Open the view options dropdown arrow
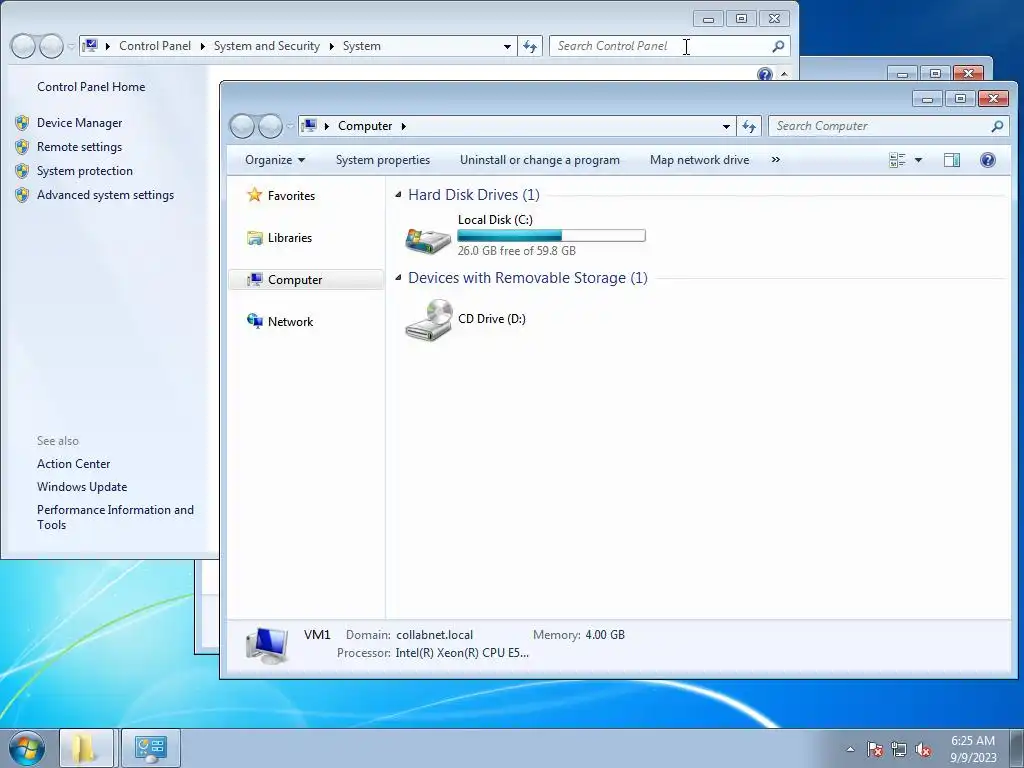 (x=918, y=160)
